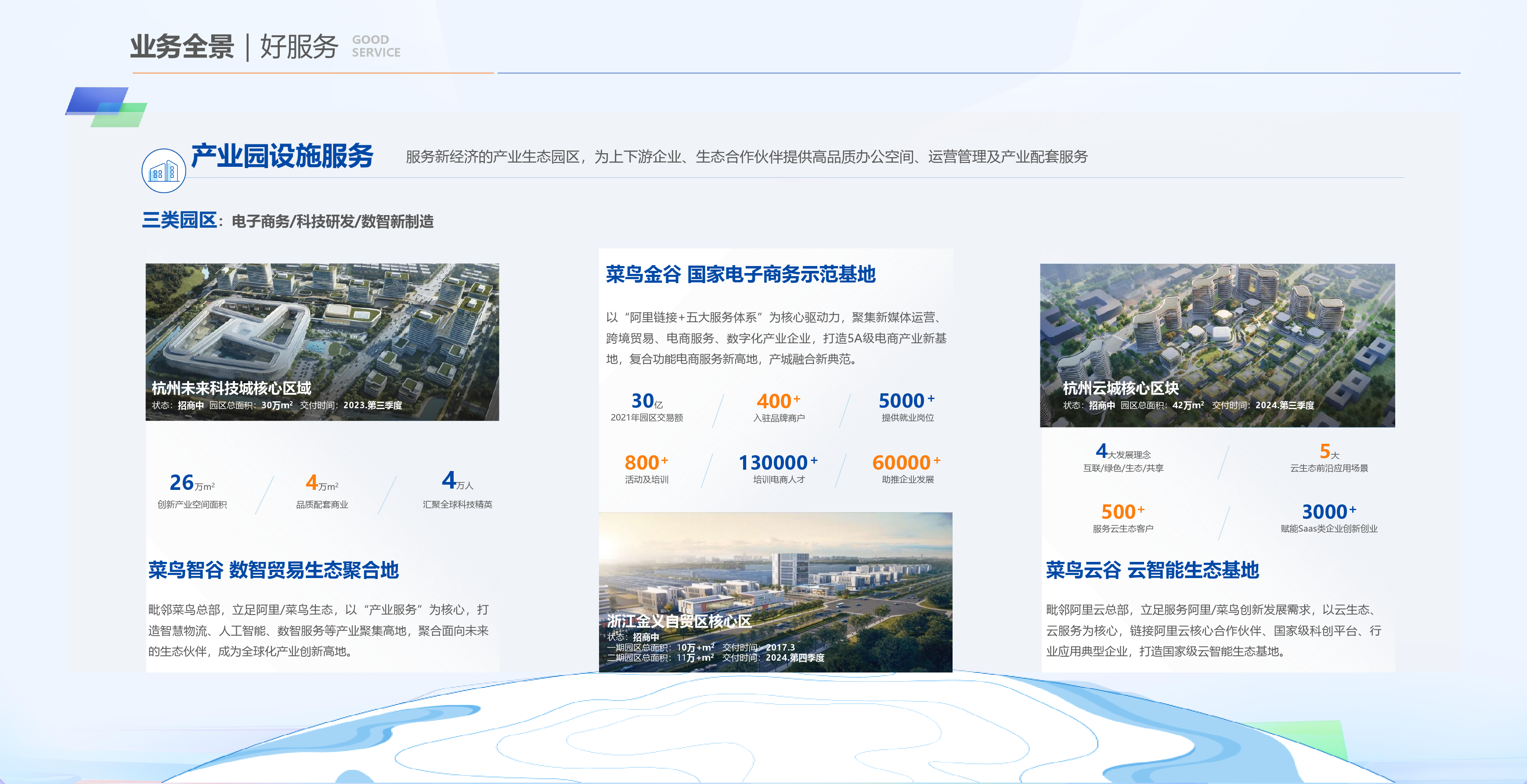Click paragraph starting 毗邻阿里云总部
The height and width of the screenshot is (784, 1527).
pos(1213,630)
